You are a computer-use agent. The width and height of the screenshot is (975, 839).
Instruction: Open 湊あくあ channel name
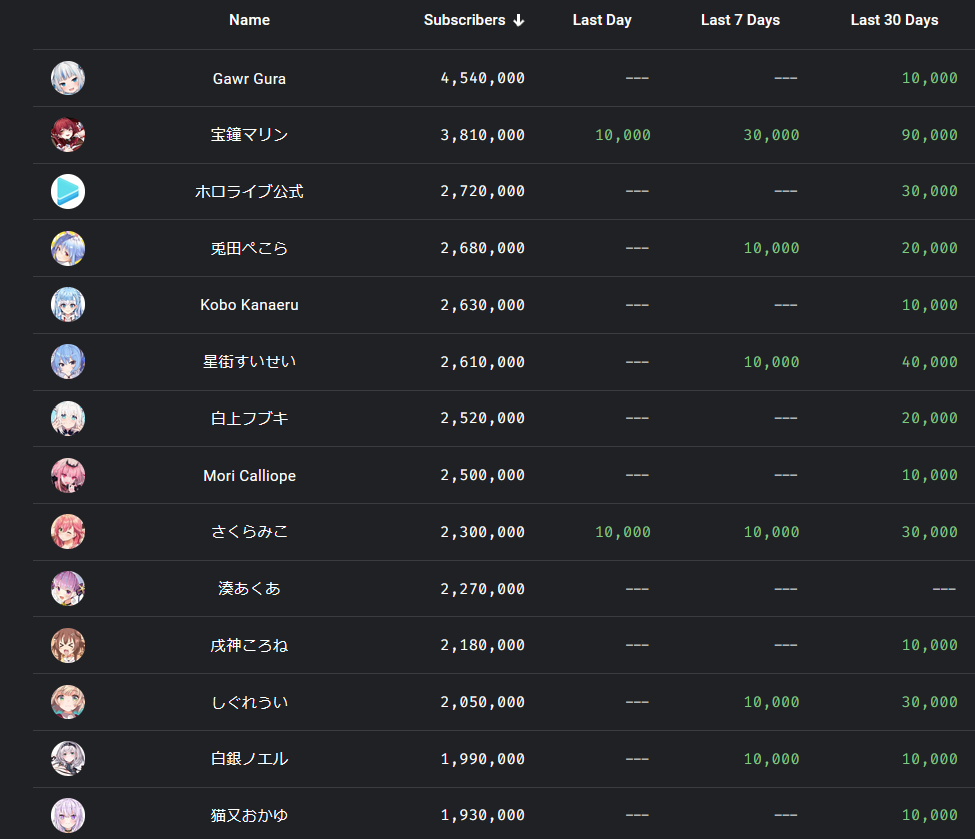(249, 588)
